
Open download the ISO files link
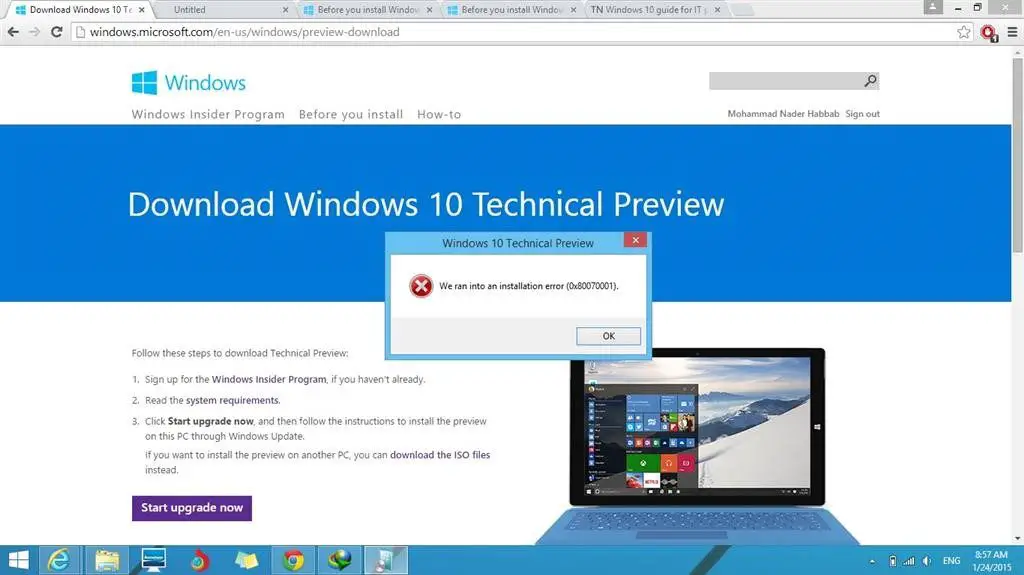[x=440, y=455]
